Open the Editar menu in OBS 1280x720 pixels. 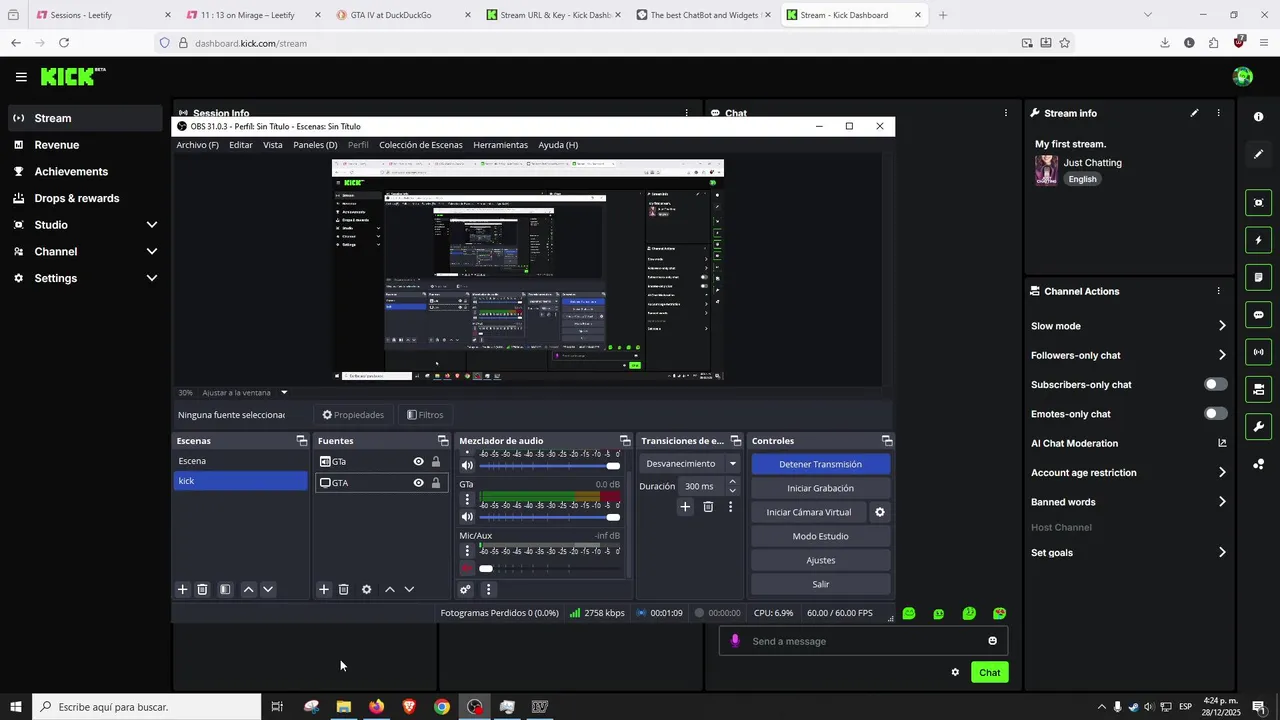pyautogui.click(x=241, y=145)
